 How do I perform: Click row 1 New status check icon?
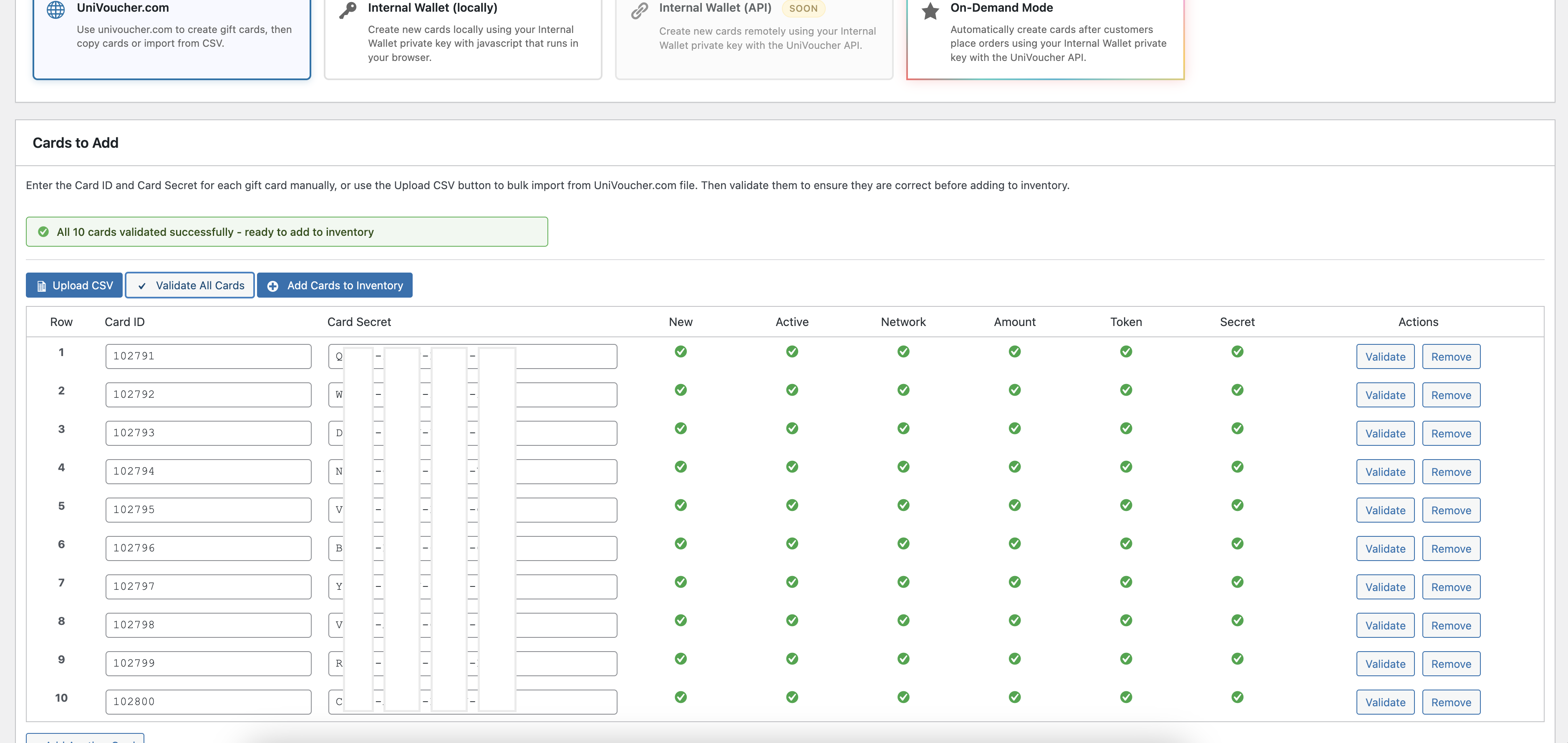(x=681, y=351)
